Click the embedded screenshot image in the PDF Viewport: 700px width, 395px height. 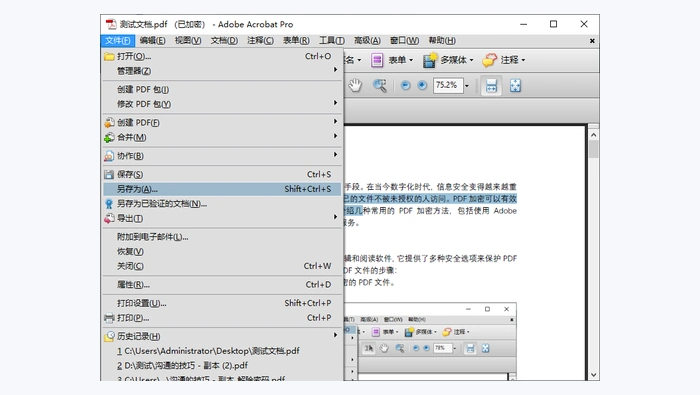(430, 341)
